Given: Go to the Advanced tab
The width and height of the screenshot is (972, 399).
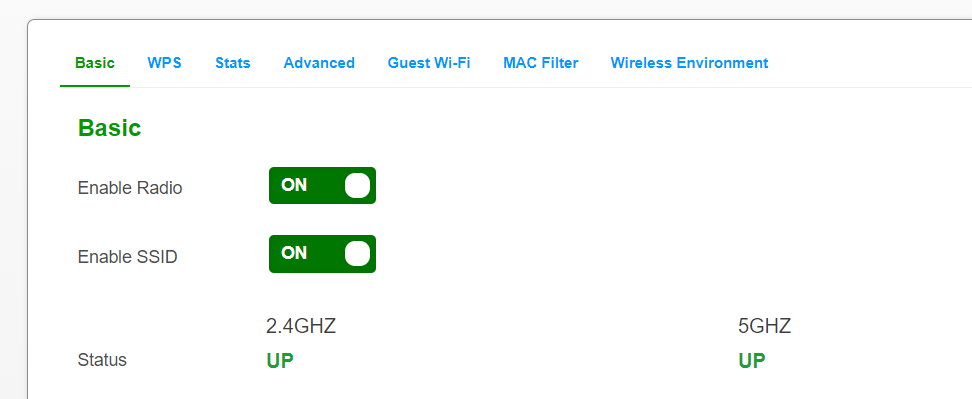Looking at the screenshot, I should pyautogui.click(x=319, y=63).
